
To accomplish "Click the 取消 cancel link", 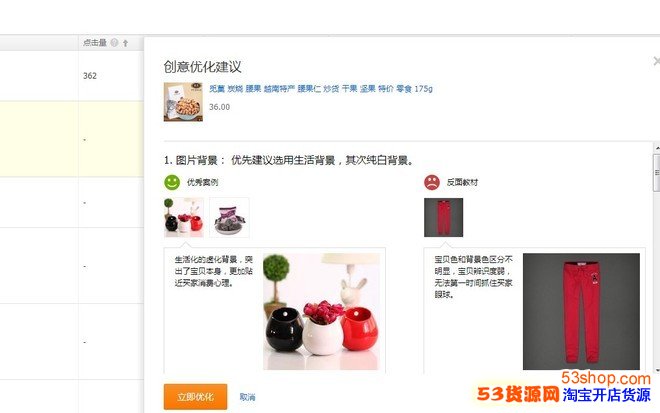I will point(248,397).
